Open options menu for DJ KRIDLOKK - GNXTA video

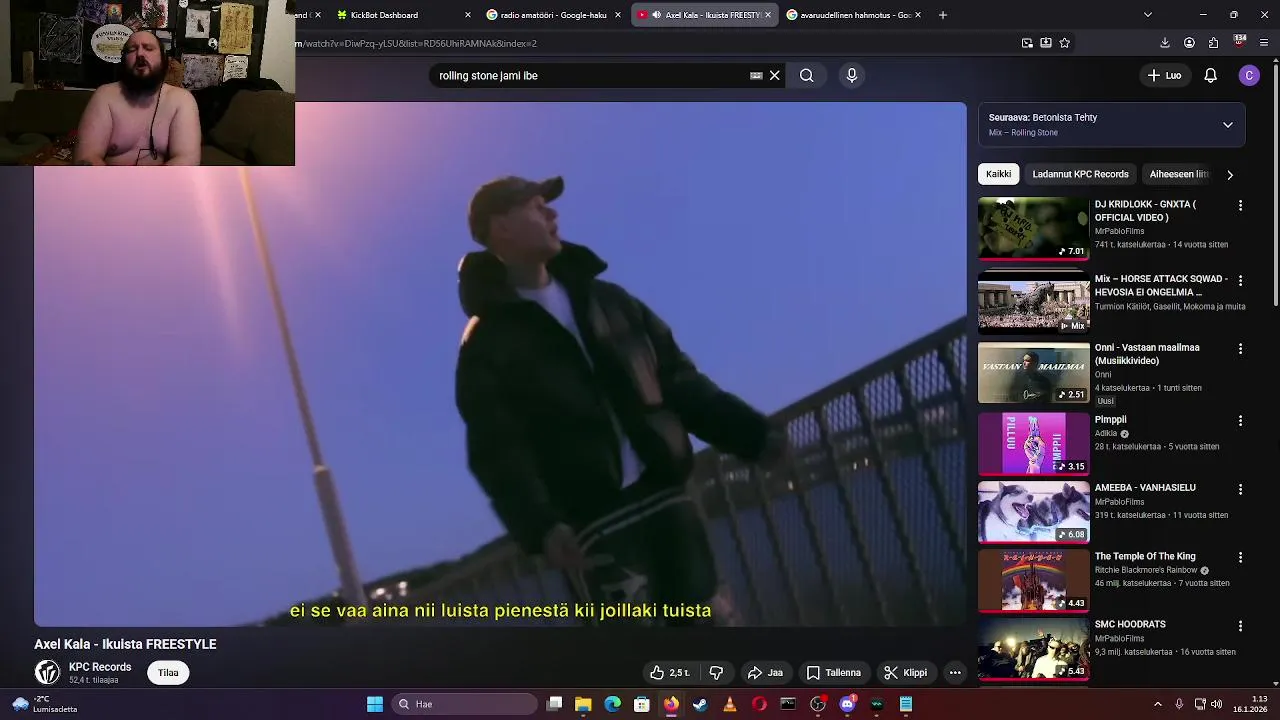pyautogui.click(x=1240, y=205)
